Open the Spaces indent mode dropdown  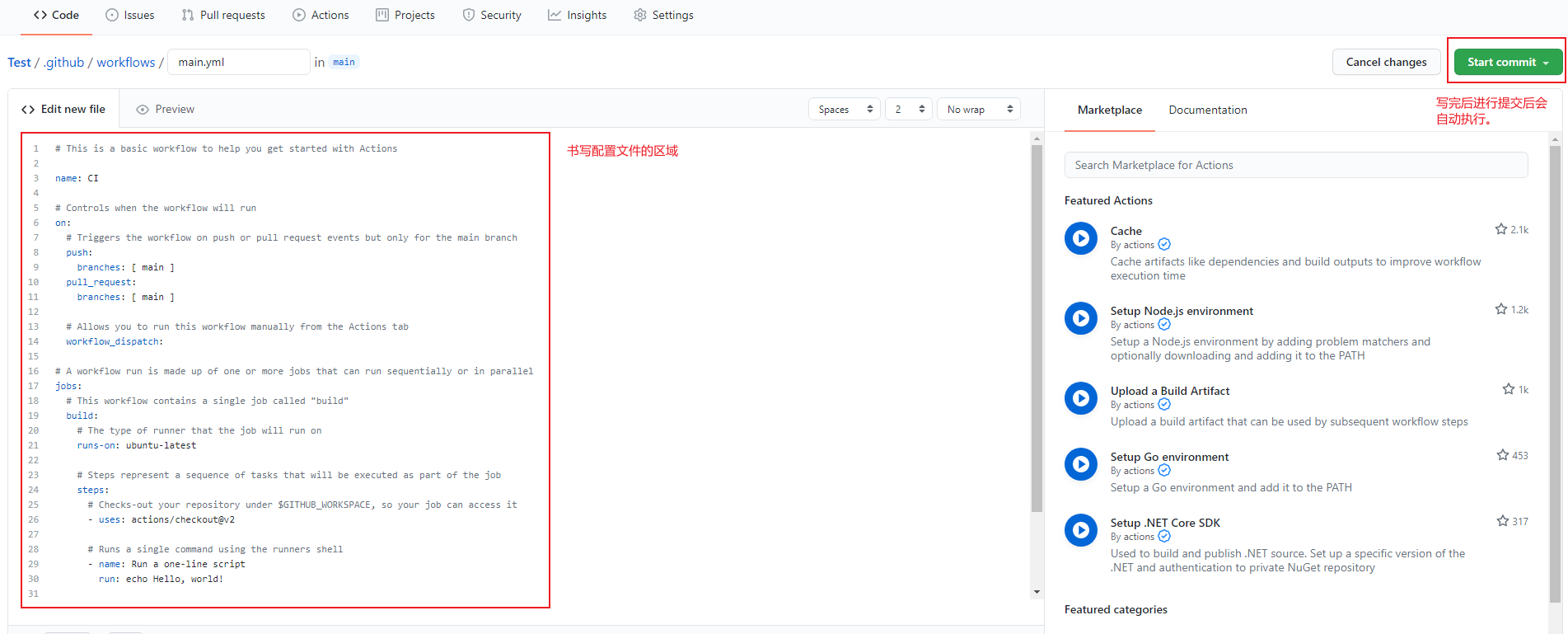pyautogui.click(x=845, y=109)
